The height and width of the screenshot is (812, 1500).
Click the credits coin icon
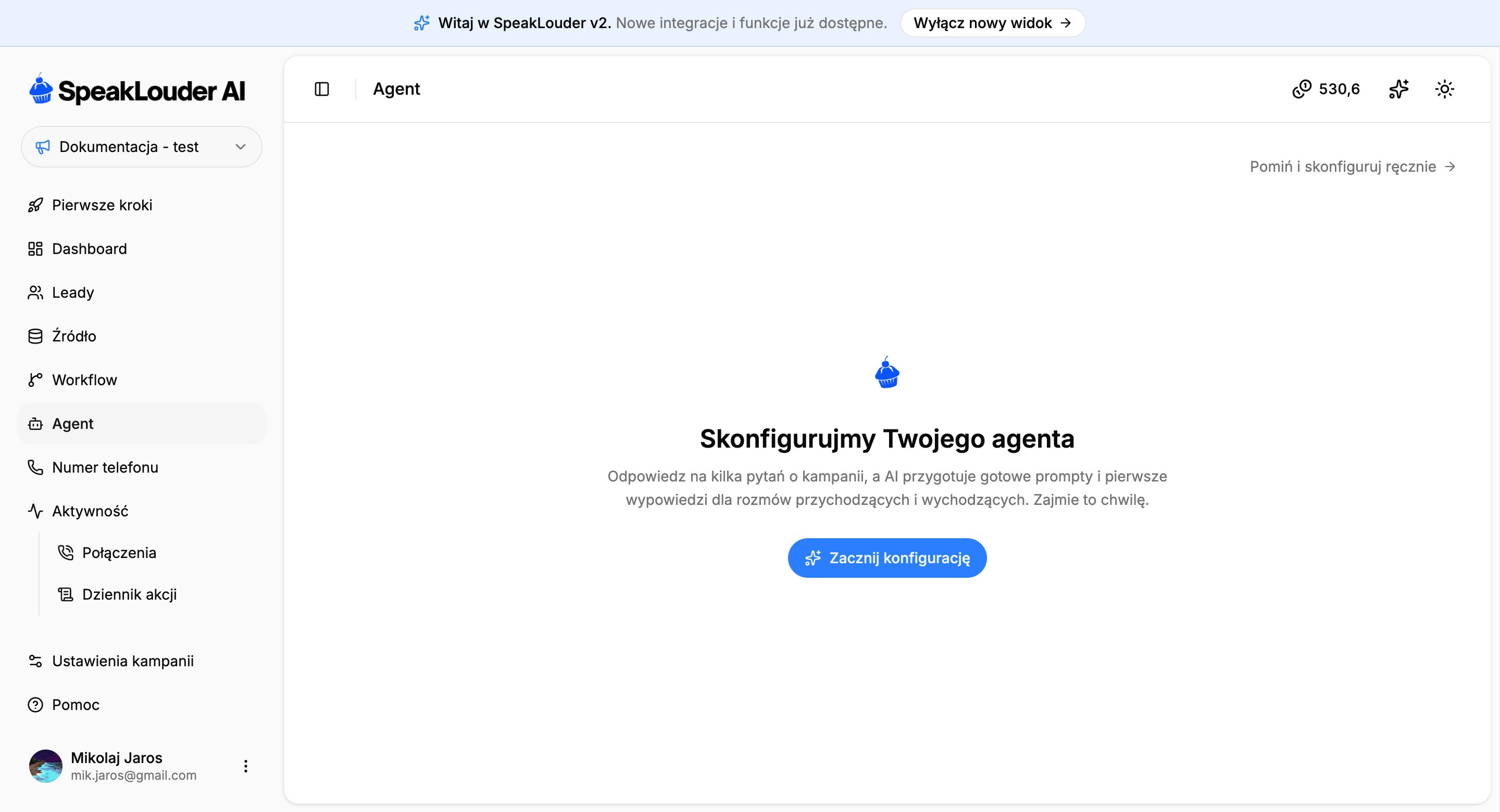1302,89
